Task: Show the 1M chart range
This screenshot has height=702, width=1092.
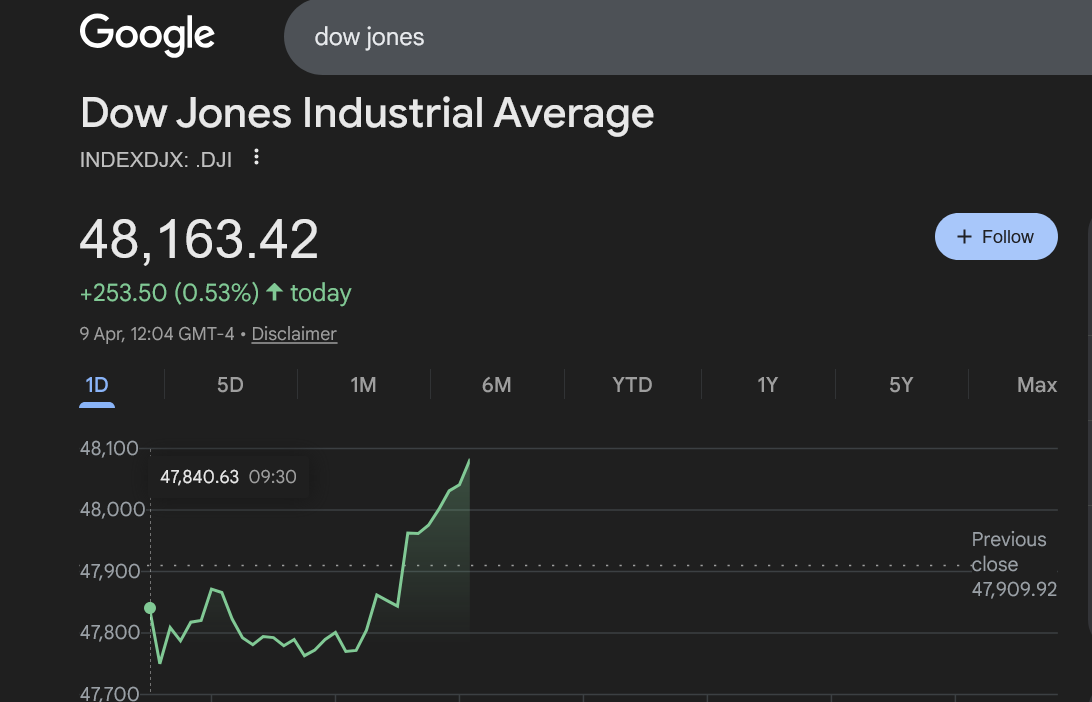Action: pos(363,385)
